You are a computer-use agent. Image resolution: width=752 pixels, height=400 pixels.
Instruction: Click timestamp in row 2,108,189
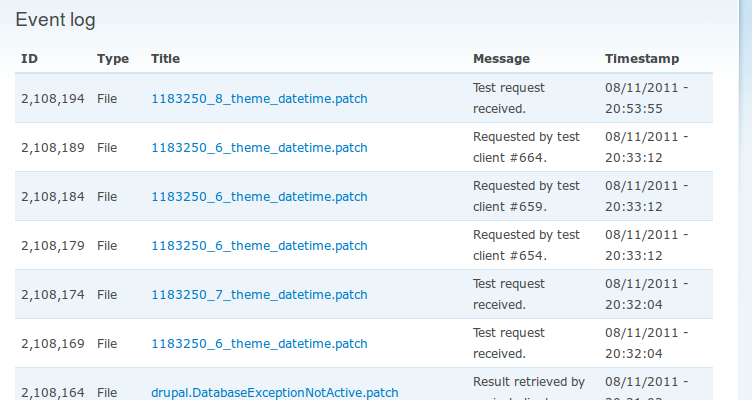[x=646, y=147]
